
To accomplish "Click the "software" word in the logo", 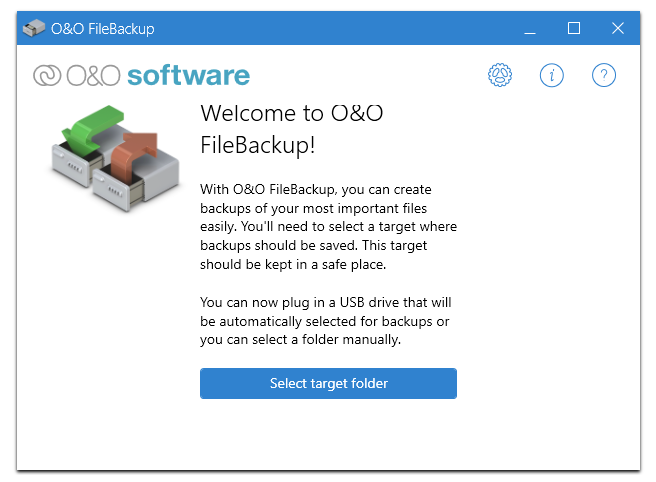I will [189, 75].
